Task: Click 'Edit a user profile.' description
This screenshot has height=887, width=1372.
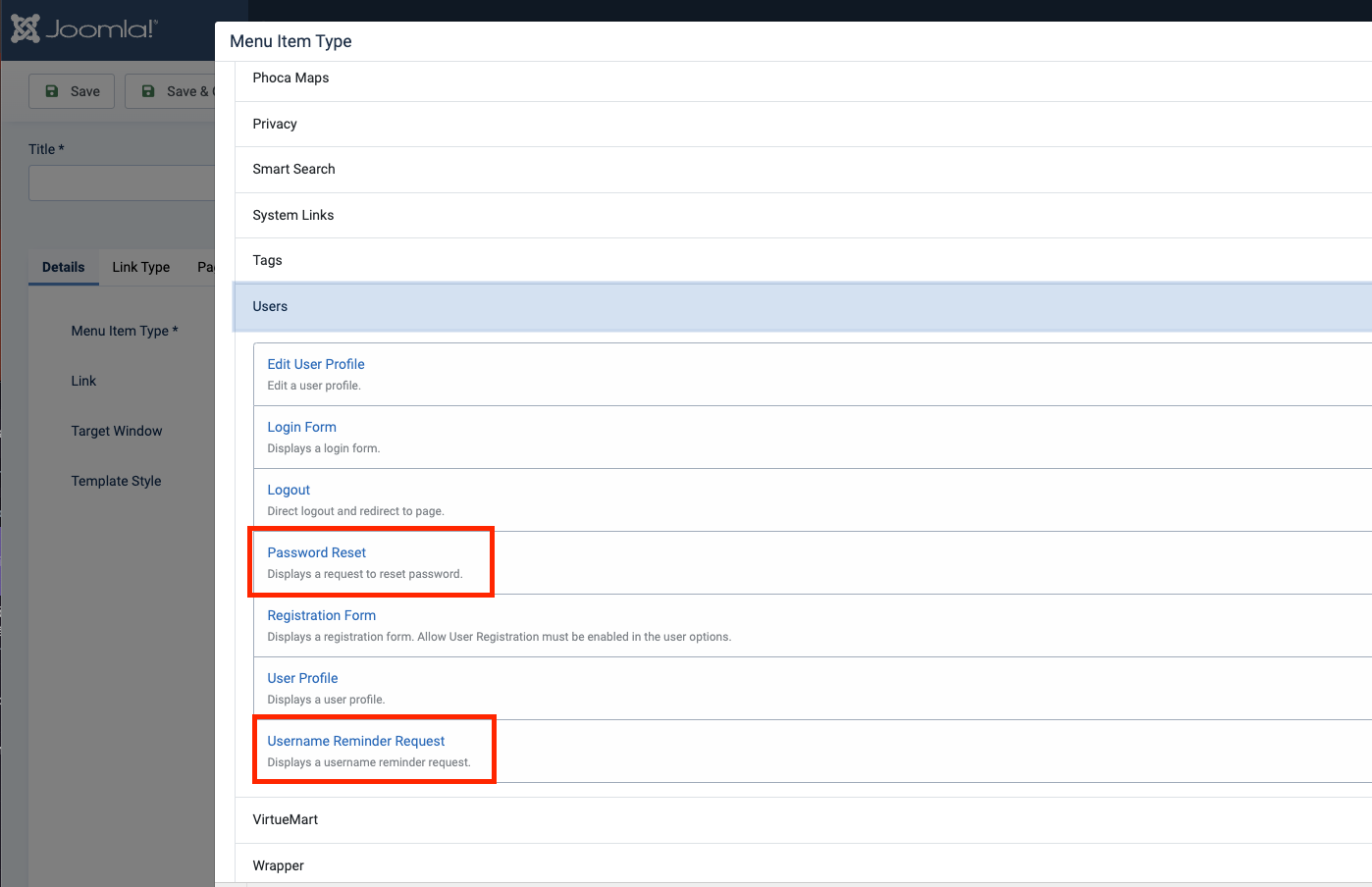Action: coord(314,386)
